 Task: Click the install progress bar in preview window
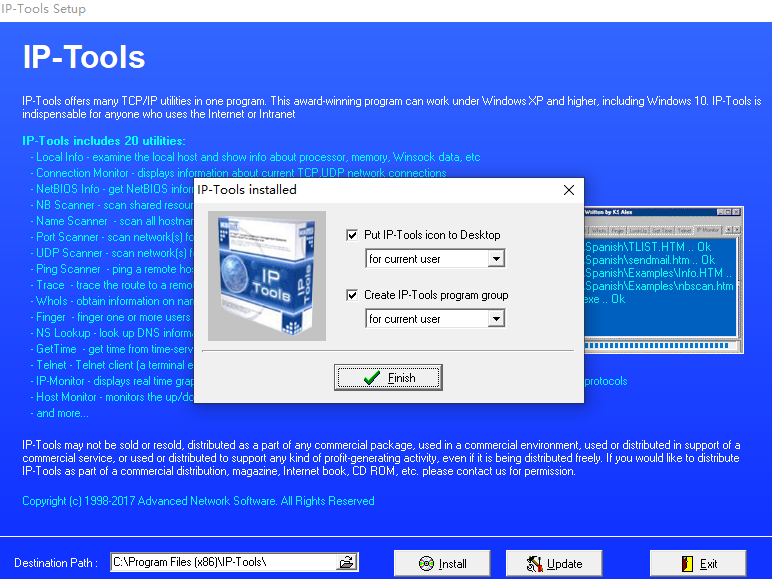[657, 346]
